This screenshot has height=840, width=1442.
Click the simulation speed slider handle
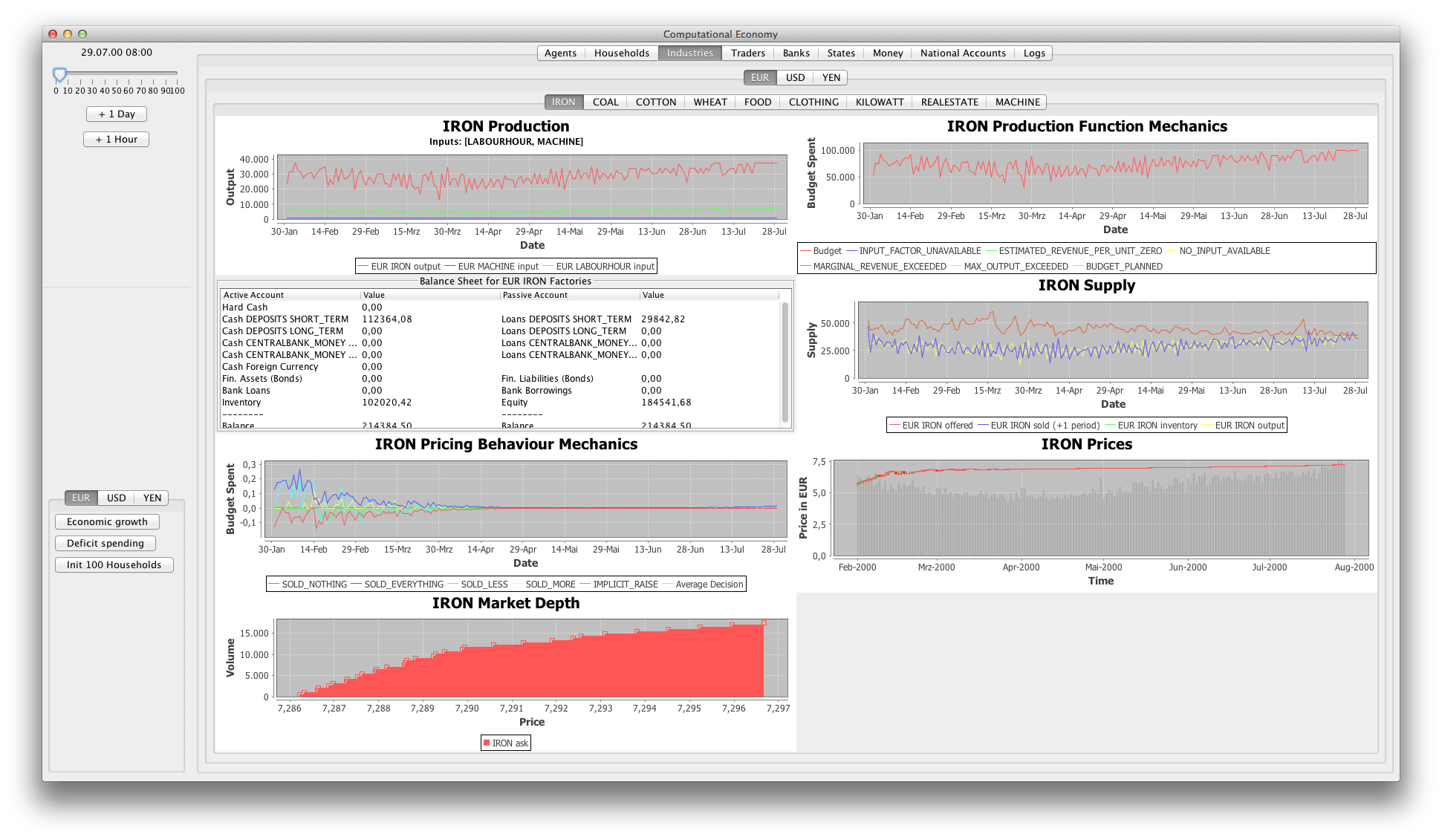60,74
